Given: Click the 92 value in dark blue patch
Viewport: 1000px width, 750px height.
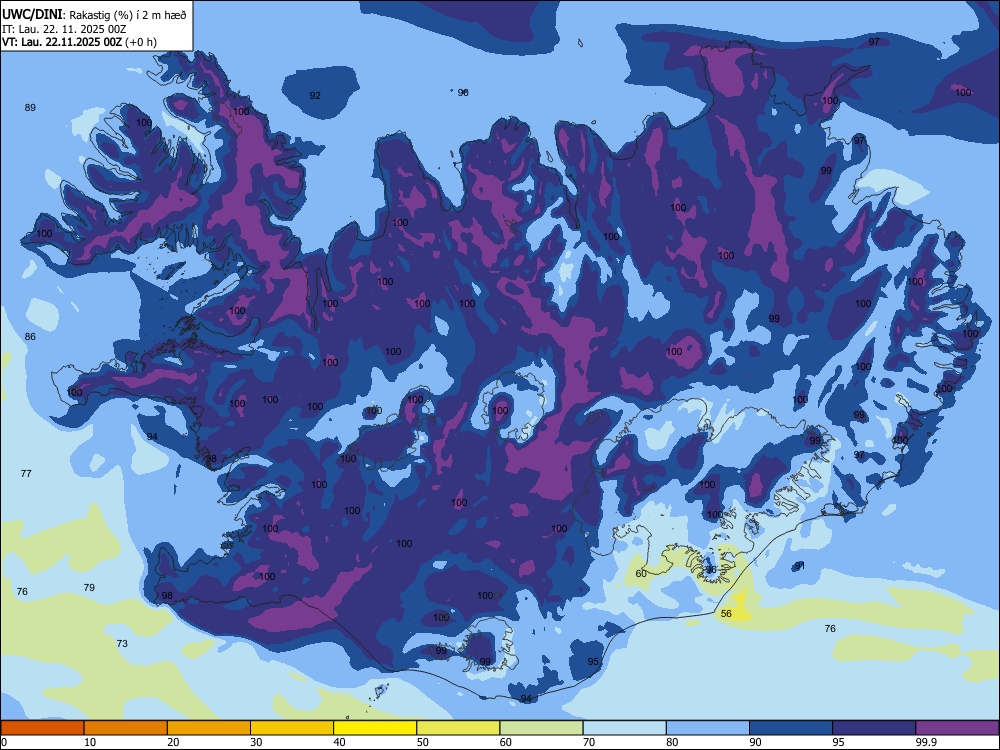Looking at the screenshot, I should (315, 96).
